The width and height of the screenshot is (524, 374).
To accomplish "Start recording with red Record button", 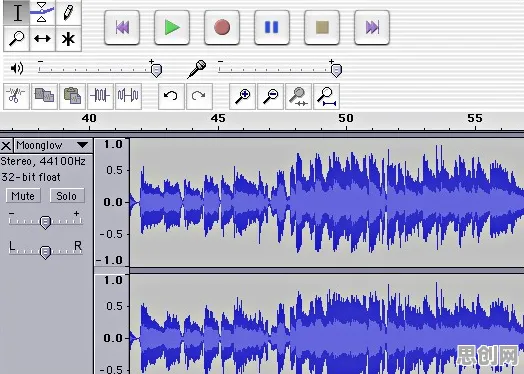I will pos(222,27).
